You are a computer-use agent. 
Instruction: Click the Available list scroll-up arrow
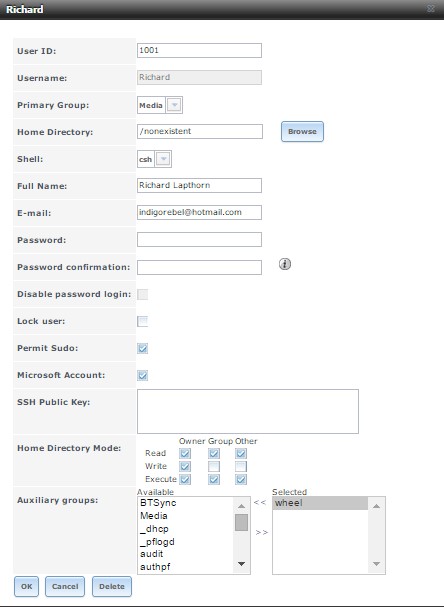[x=241, y=506]
